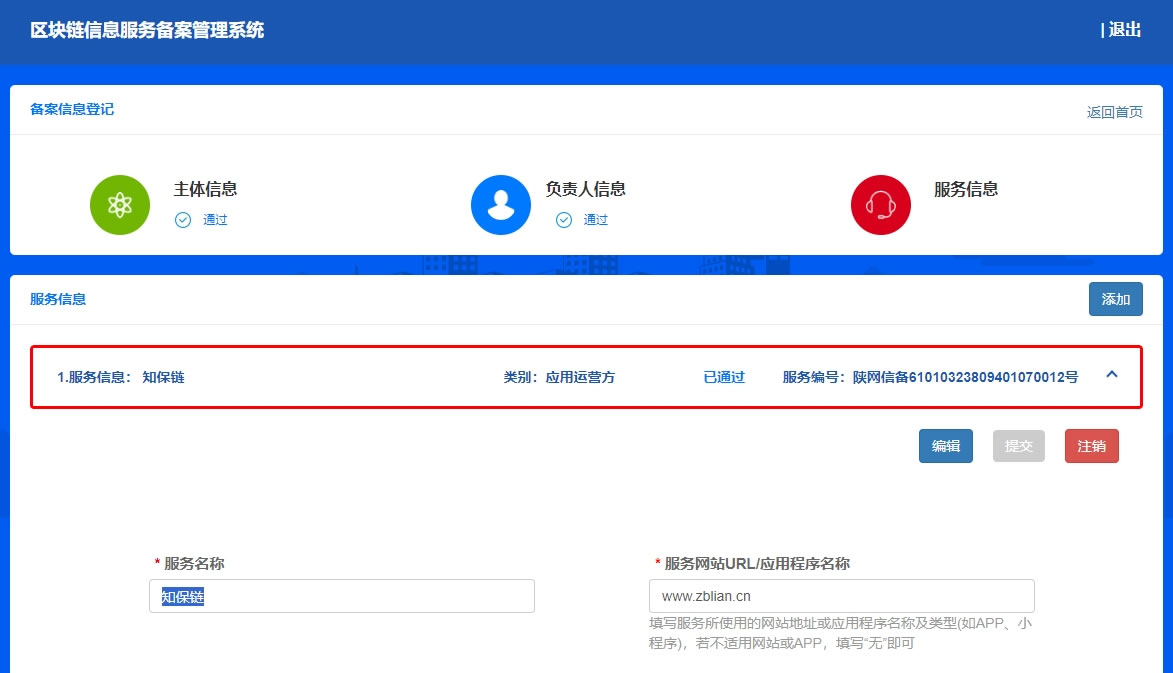Image resolution: width=1173 pixels, height=673 pixels.
Task: Click the blue 编辑 button
Action: tap(945, 446)
